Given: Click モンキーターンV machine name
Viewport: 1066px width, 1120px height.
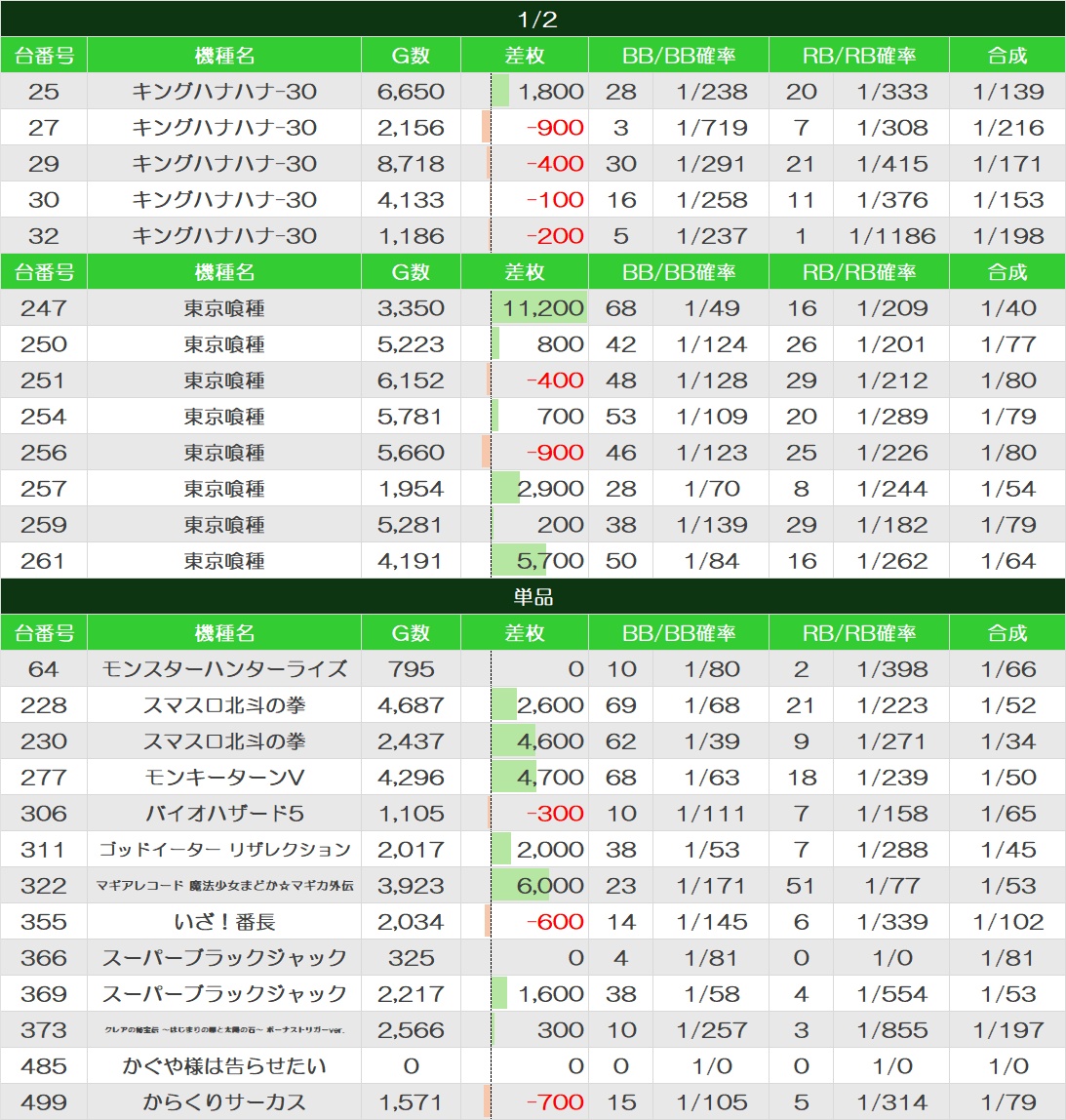Looking at the screenshot, I should point(224,778).
